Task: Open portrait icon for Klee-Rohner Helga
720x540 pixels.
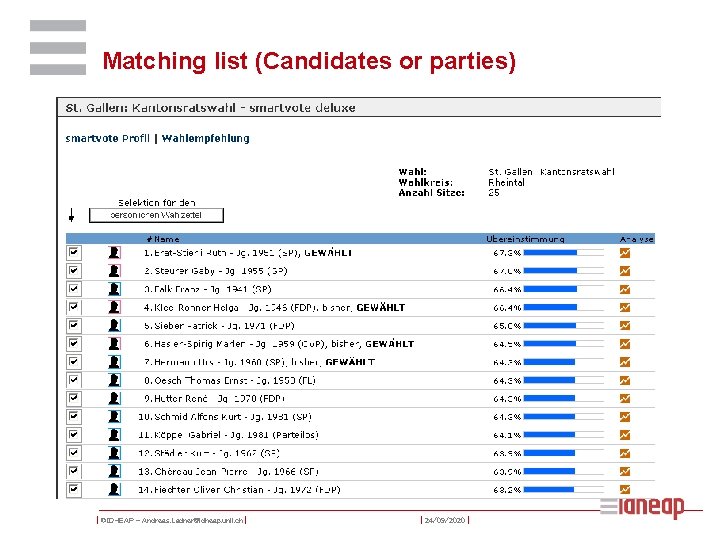Action: (114, 307)
